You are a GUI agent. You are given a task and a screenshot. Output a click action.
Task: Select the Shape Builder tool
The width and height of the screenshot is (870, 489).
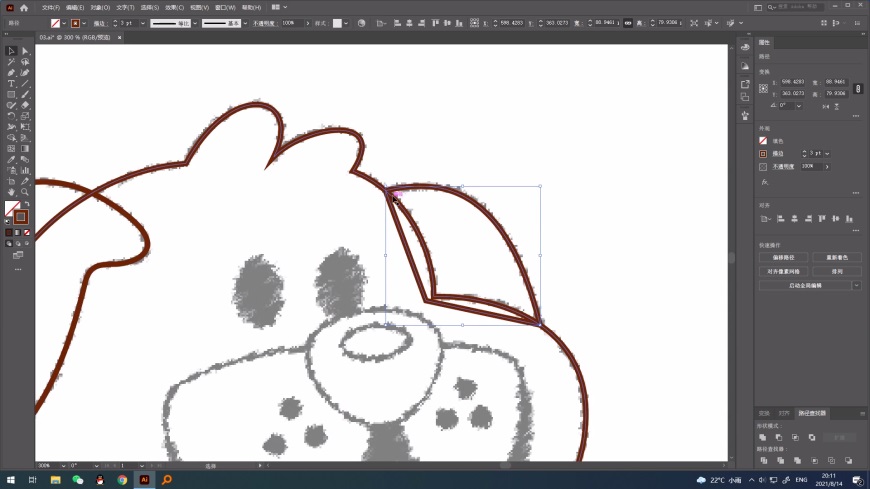(11, 138)
